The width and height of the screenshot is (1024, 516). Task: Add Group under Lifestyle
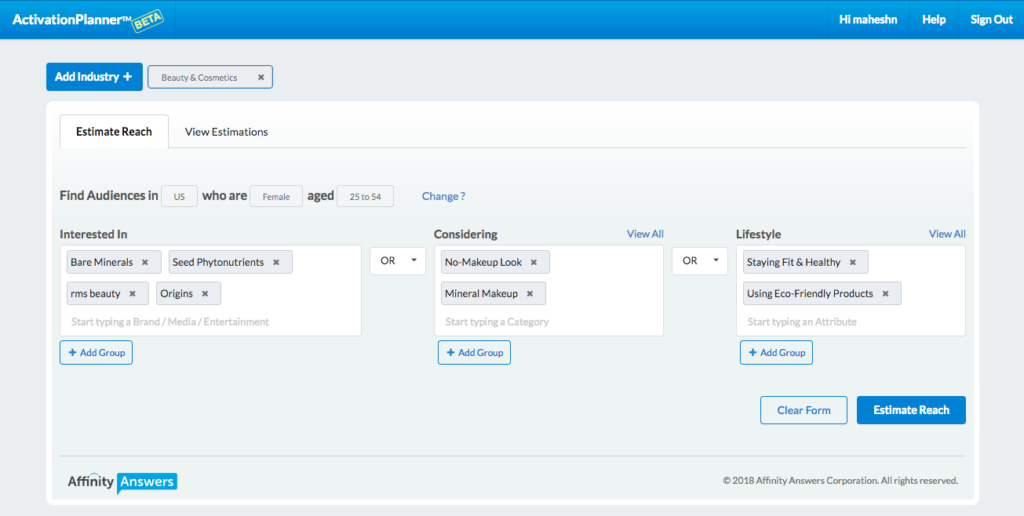tap(776, 353)
